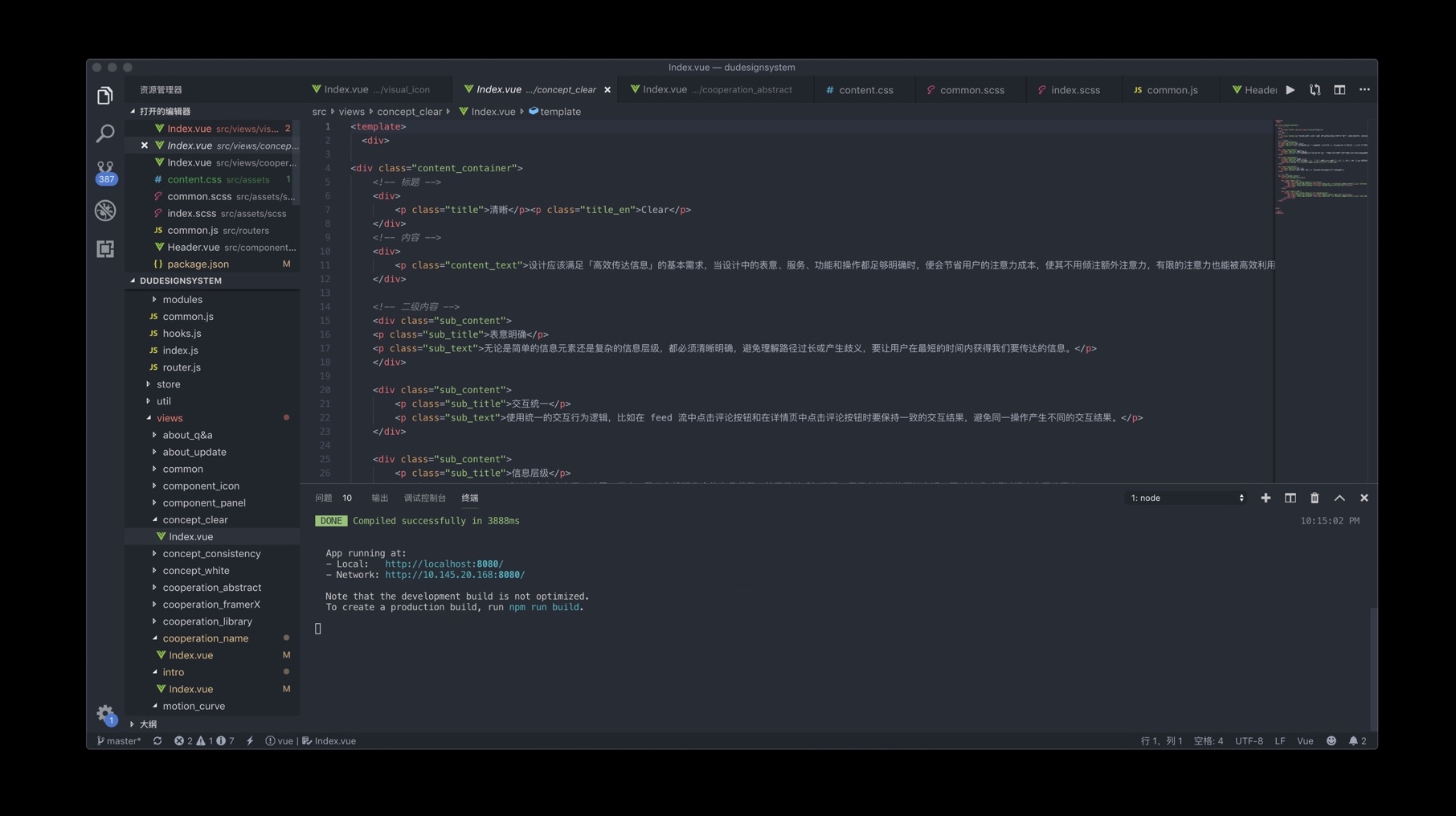Expand the concept_consistency folder
The image size is (1456, 816).
[211, 554]
